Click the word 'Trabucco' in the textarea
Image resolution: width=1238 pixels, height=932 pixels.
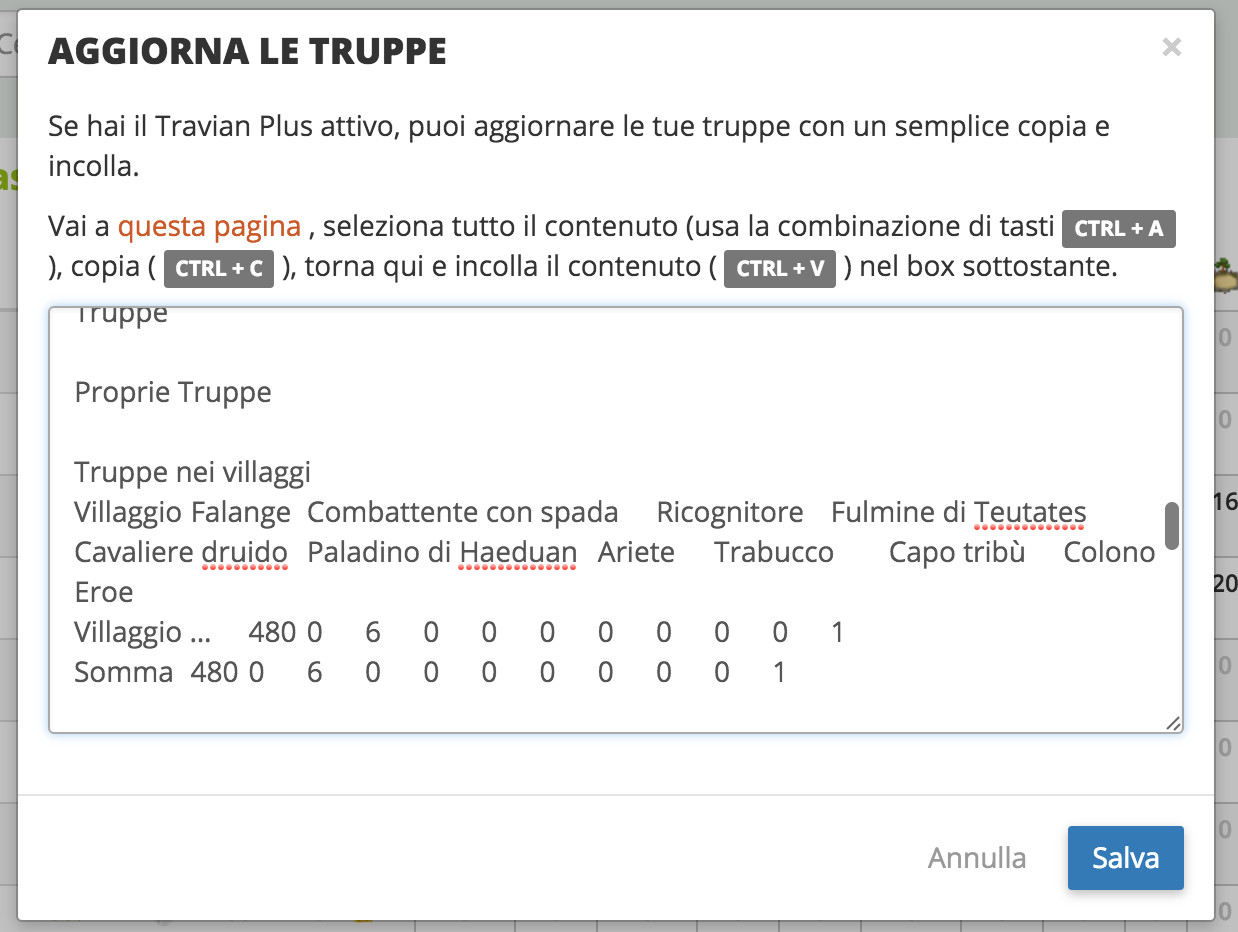(x=774, y=552)
